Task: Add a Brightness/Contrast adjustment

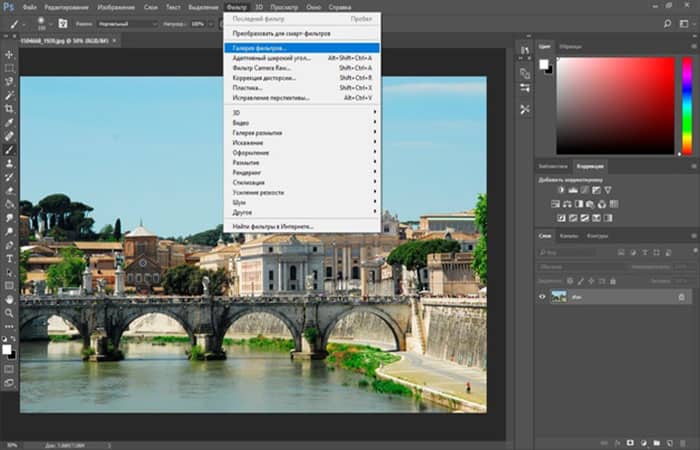Action: pyautogui.click(x=561, y=190)
